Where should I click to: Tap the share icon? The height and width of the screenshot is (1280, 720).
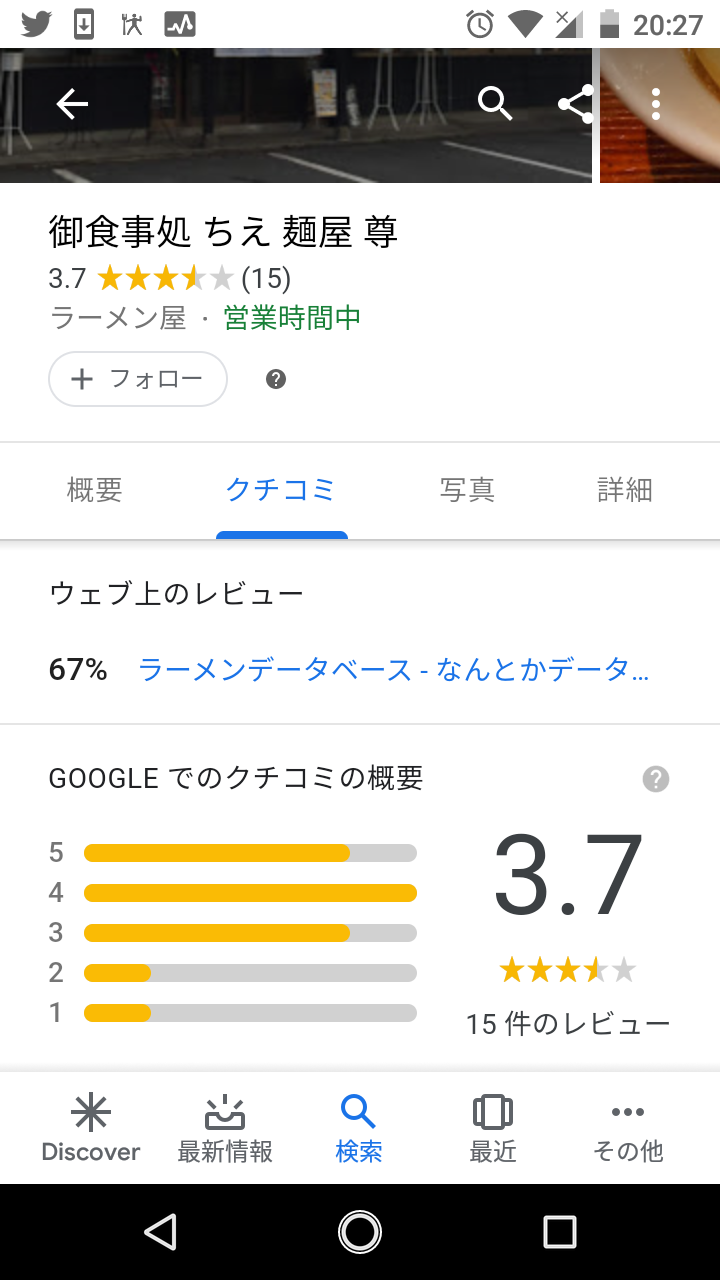(x=575, y=104)
